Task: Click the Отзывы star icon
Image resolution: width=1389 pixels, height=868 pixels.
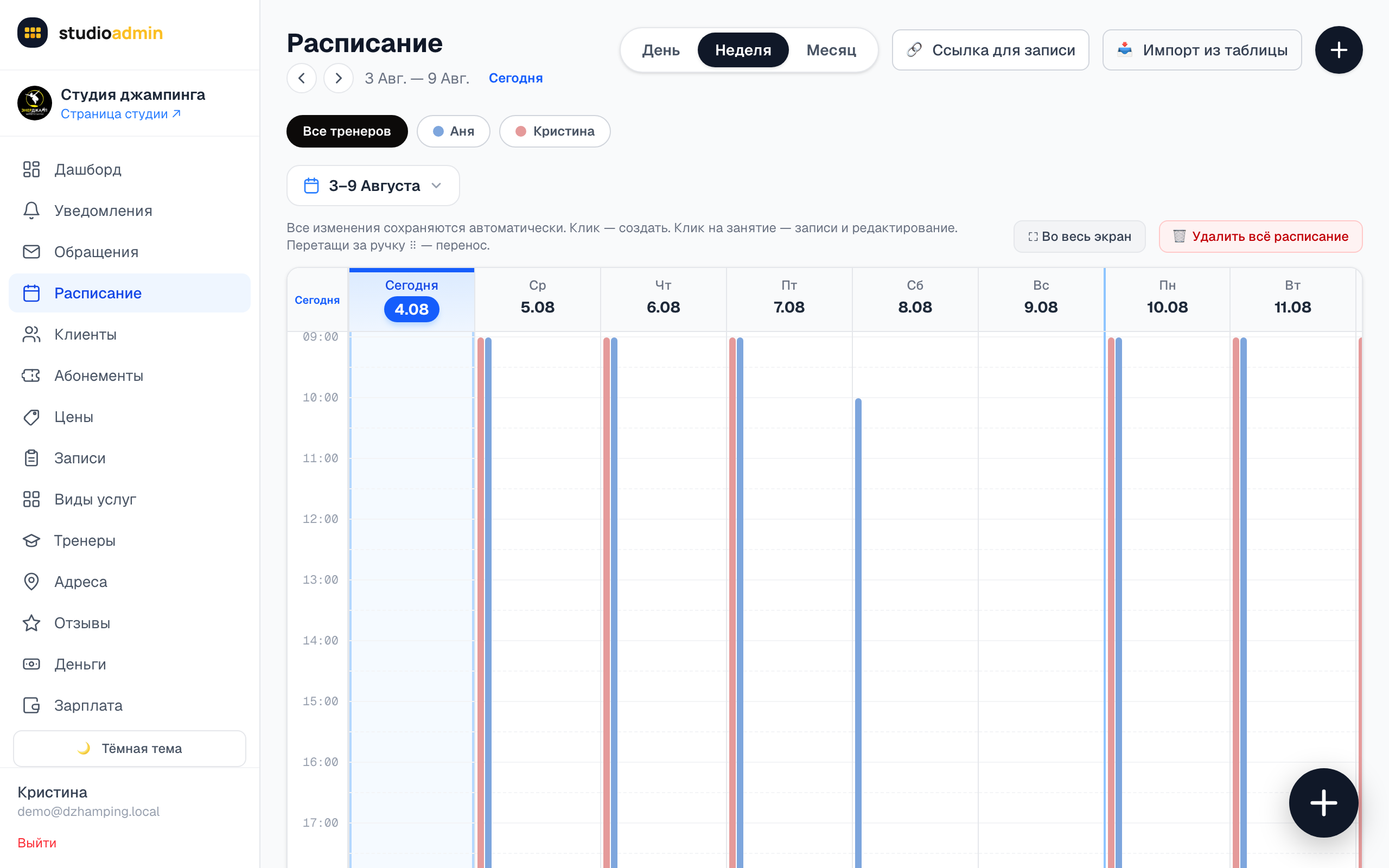Action: (31, 623)
